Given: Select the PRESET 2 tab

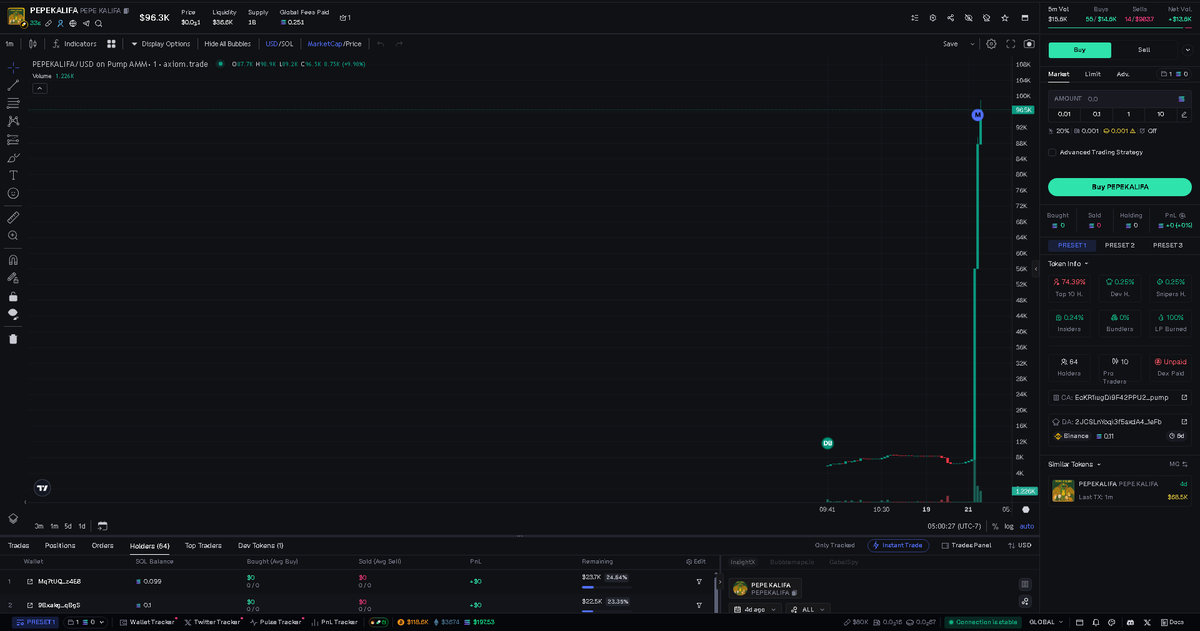Looking at the screenshot, I should coord(1120,245).
